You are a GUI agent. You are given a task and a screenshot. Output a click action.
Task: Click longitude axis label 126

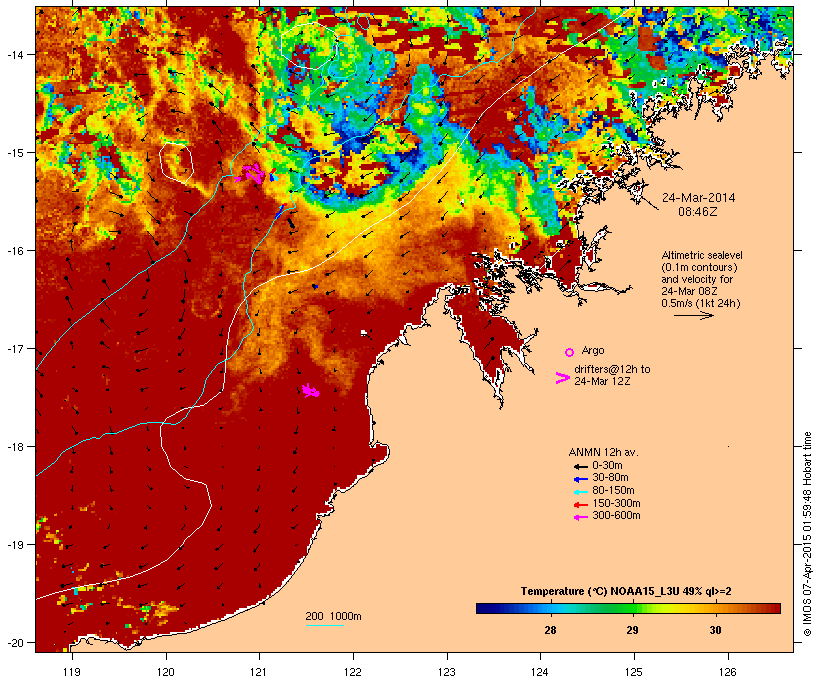(728, 672)
